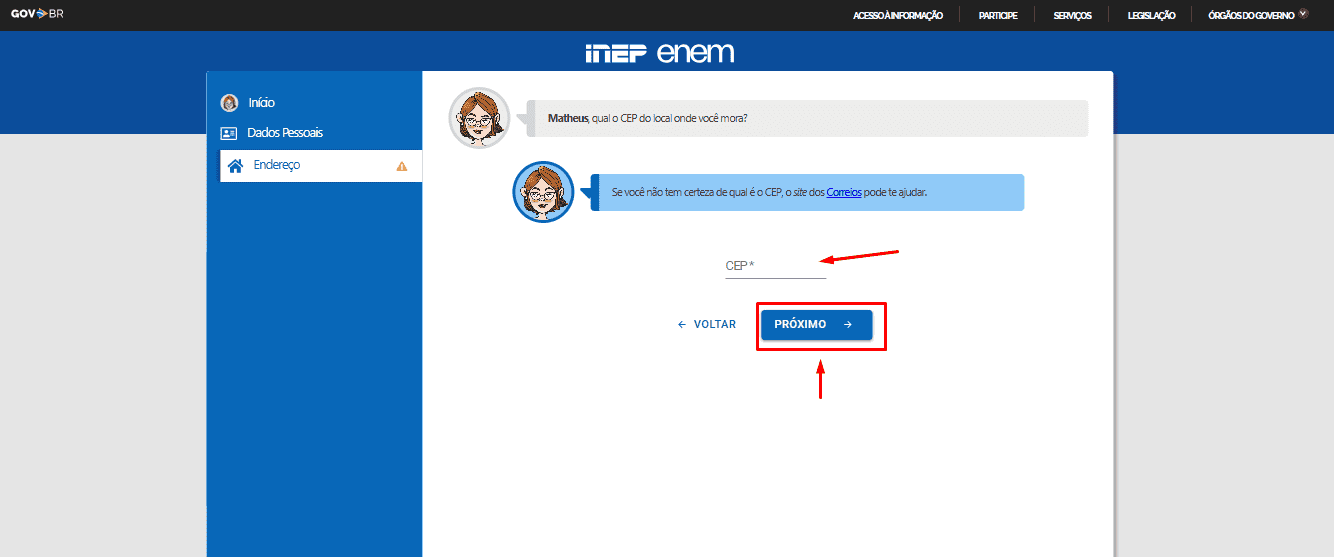Go to Início in the sidebar
The image size is (1334, 557).
[x=261, y=103]
